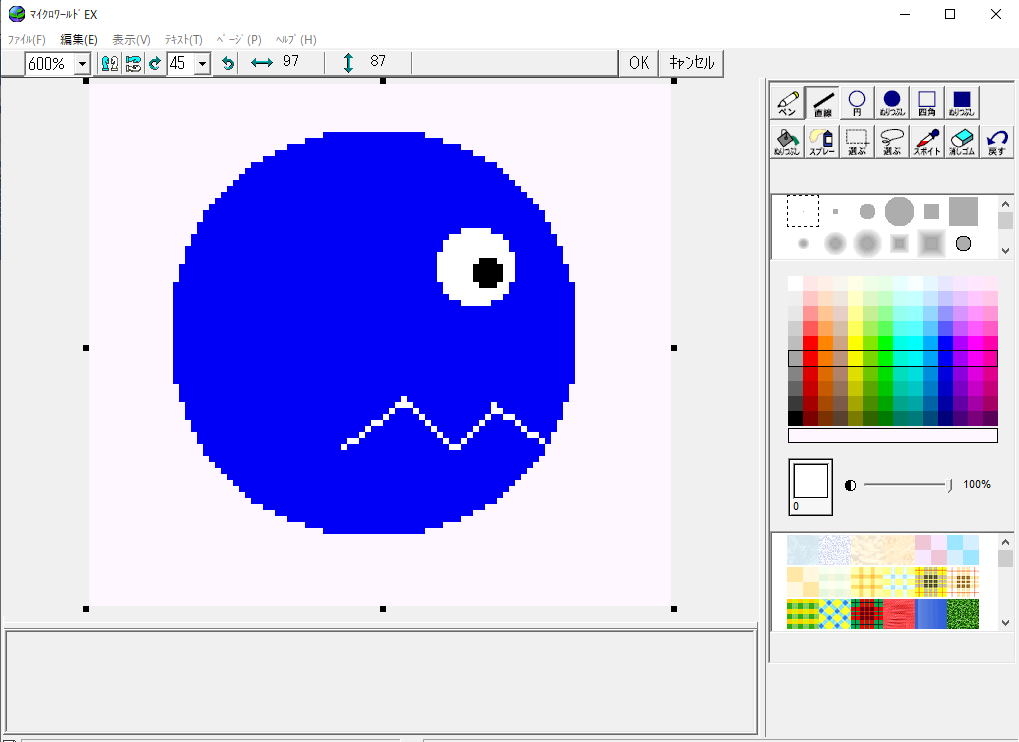Select the filled circle ぬりつぶし tool
The width and height of the screenshot is (1019, 742).
coord(892,103)
